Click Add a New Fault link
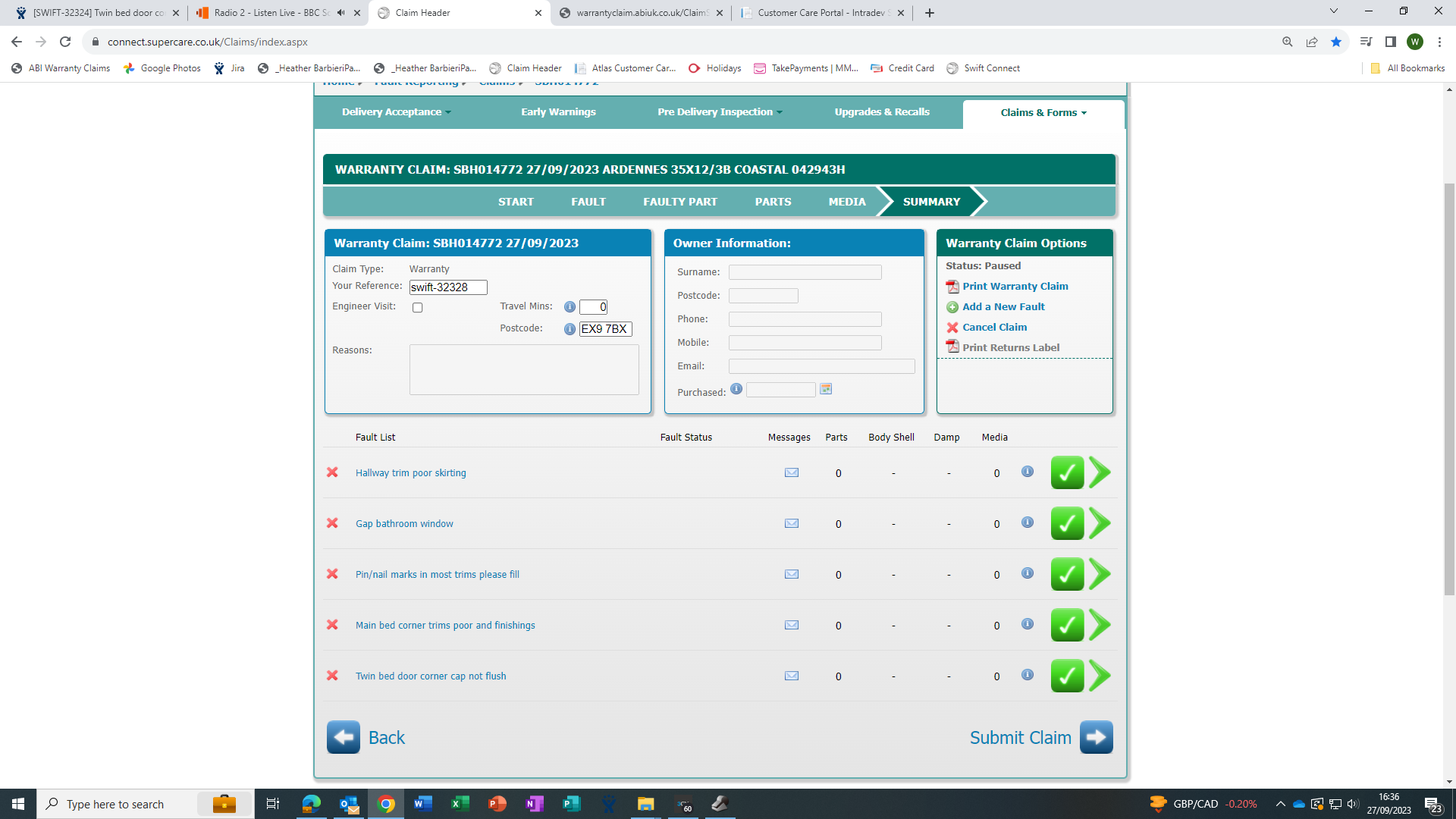The image size is (1456, 819). point(1003,306)
